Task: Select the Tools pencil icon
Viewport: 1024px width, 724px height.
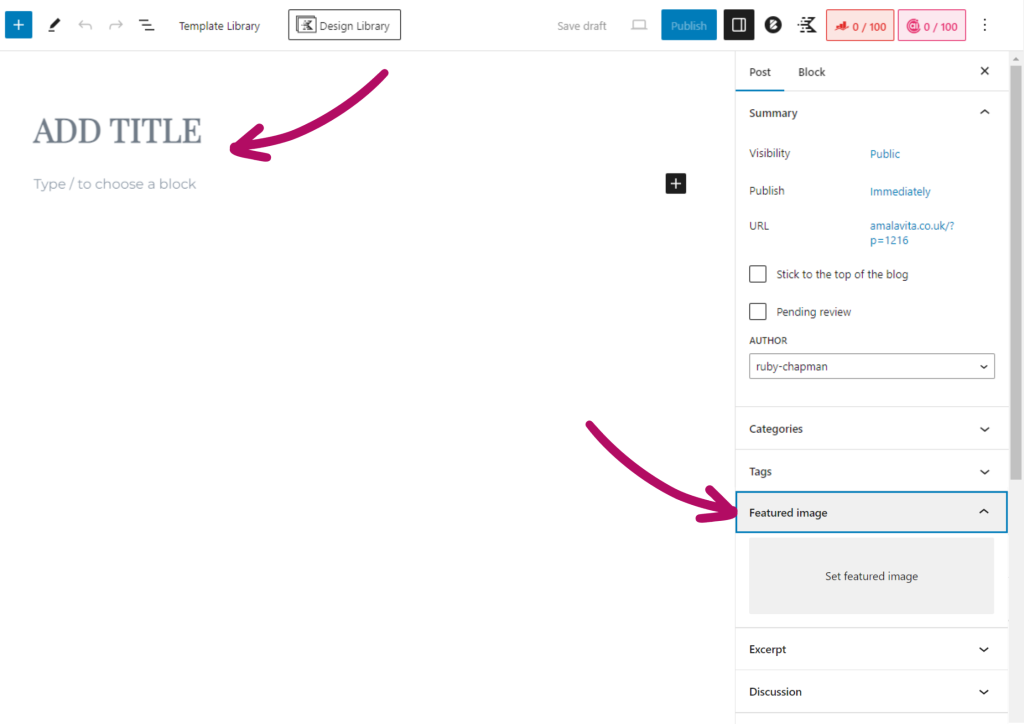Action: [54, 25]
